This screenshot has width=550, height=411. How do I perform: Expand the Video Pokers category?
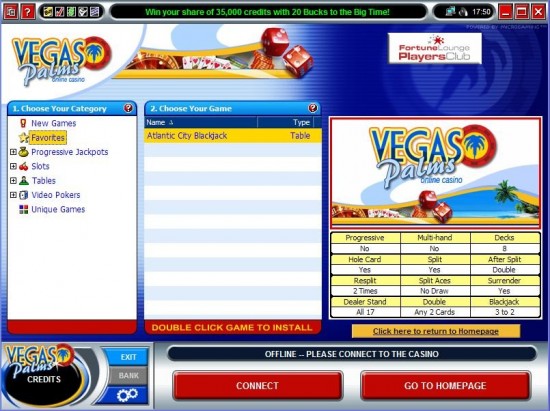pos(13,195)
